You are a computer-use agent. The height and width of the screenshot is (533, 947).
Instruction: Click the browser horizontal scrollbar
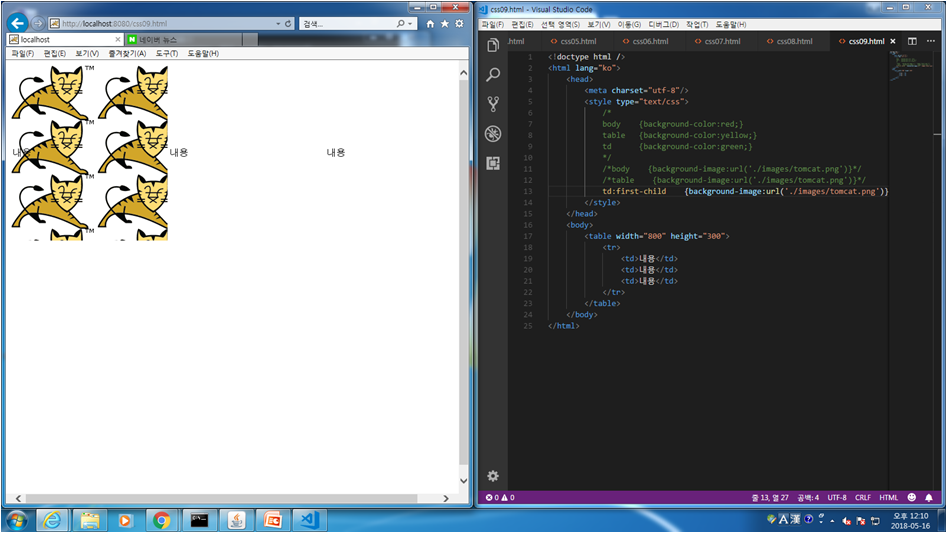click(221, 499)
